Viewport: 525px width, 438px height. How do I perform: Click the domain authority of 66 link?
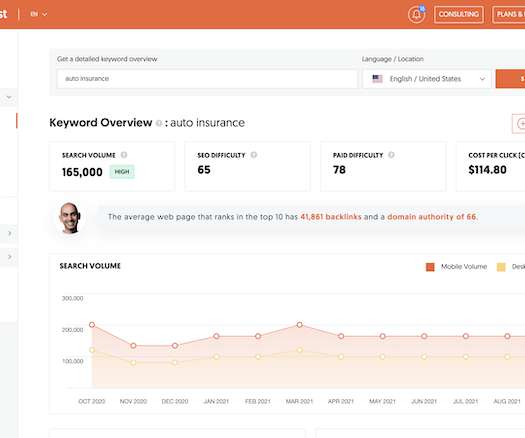pos(432,217)
